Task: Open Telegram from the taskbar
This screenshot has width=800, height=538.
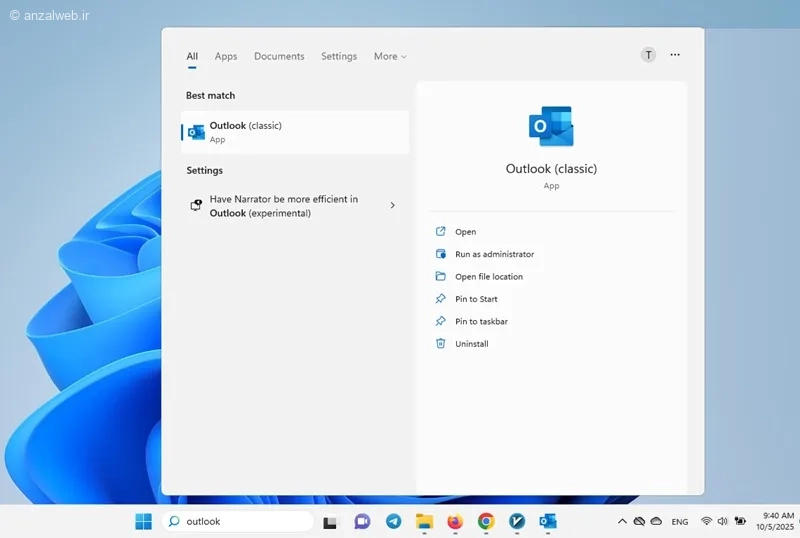Action: (x=393, y=521)
